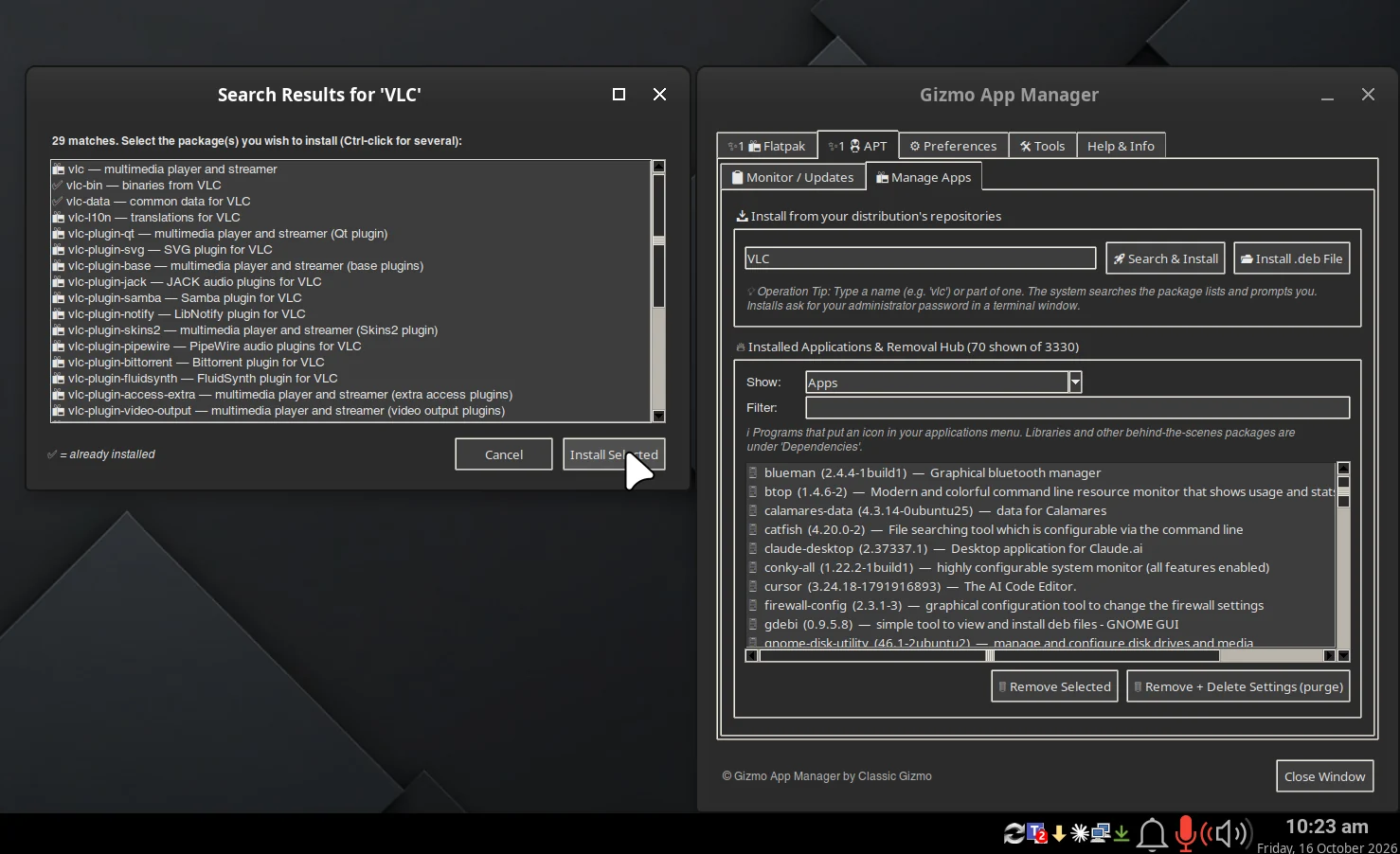
Task: Click the package icon of vlc-plugin-samba
Action: (59, 298)
